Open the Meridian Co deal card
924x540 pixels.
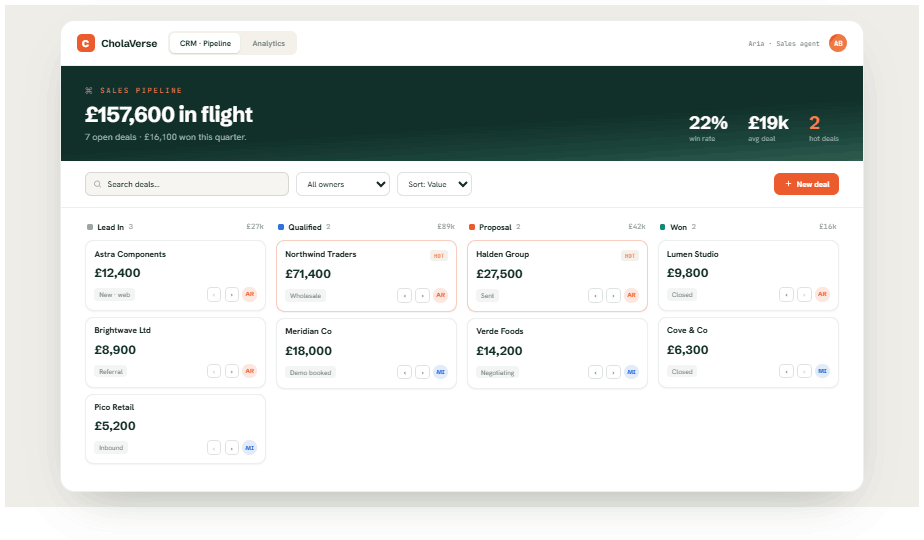click(x=367, y=354)
